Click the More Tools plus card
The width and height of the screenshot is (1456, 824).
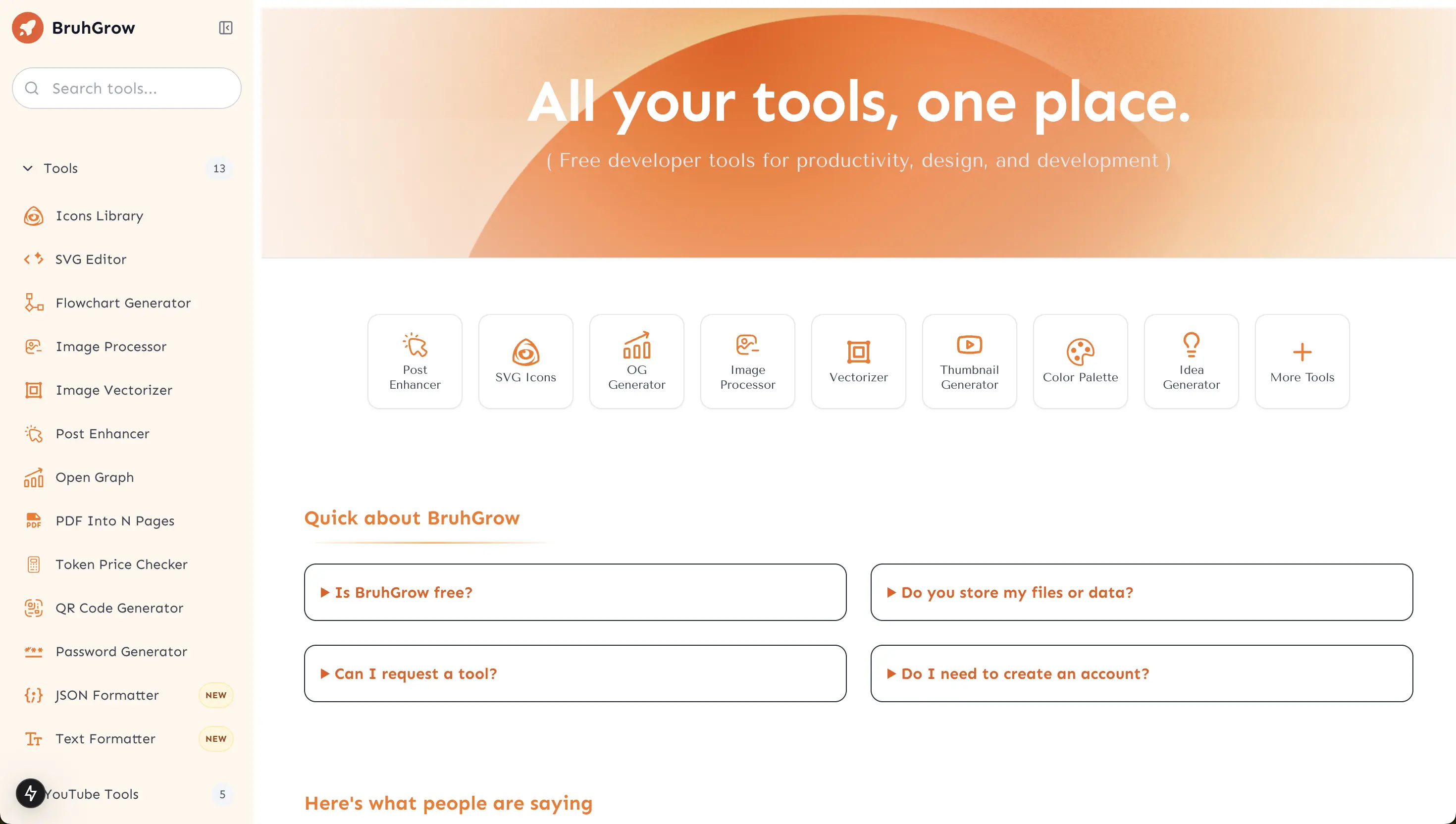point(1301,361)
